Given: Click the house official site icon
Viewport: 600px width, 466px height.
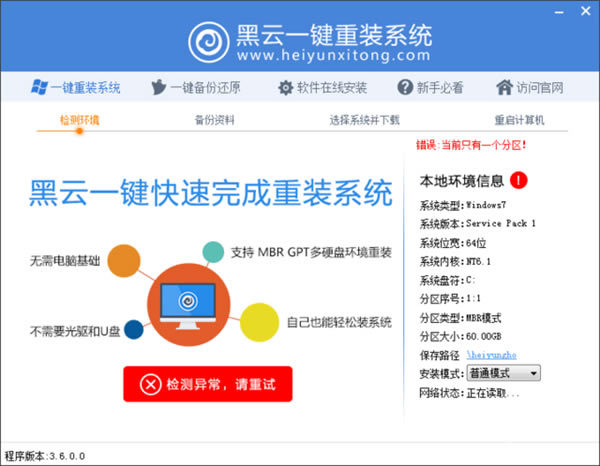Looking at the screenshot, I should [x=504, y=87].
